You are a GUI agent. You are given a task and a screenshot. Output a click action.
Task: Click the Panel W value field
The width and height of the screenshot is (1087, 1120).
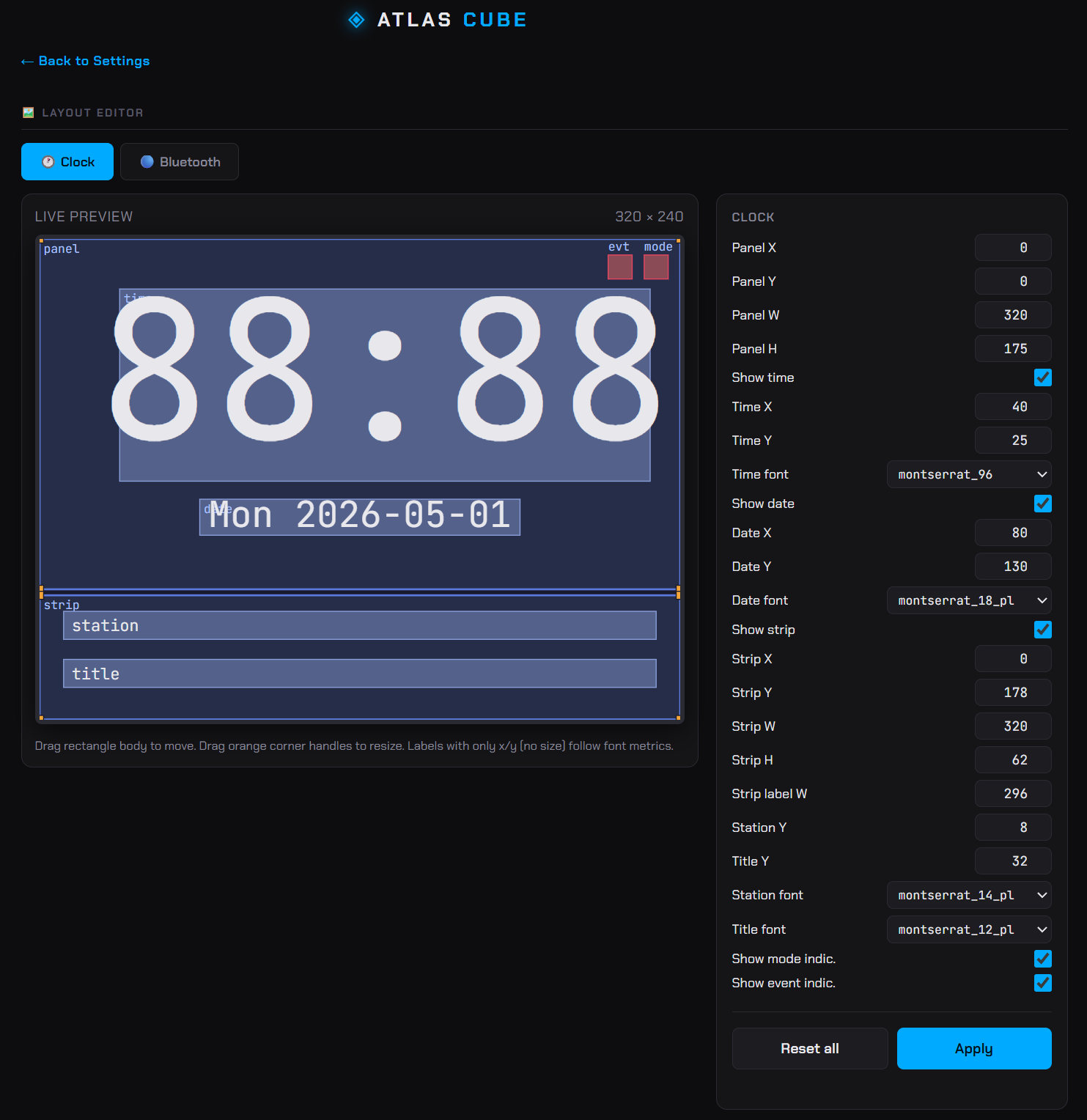click(1013, 315)
